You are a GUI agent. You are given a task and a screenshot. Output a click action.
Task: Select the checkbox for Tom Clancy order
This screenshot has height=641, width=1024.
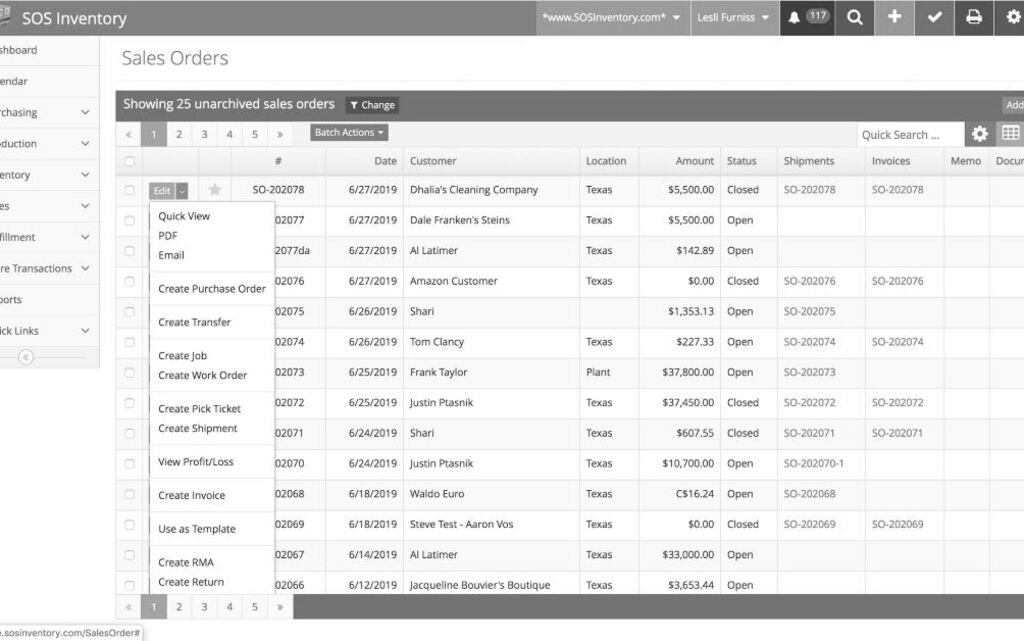(x=129, y=342)
